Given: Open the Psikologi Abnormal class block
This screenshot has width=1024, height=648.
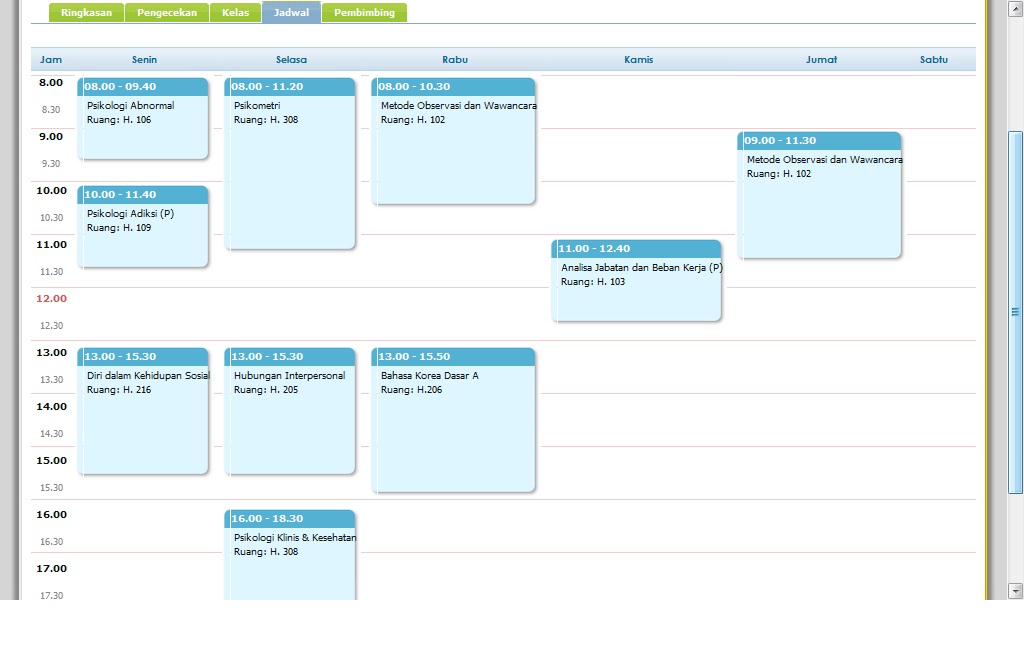Looking at the screenshot, I should pyautogui.click(x=143, y=118).
